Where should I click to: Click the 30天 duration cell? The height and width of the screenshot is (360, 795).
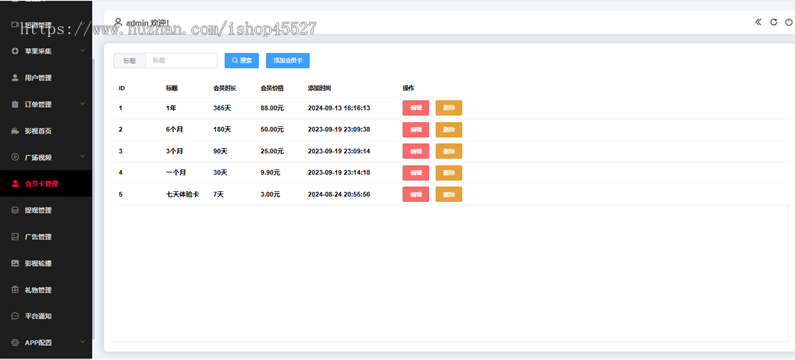tap(221, 172)
